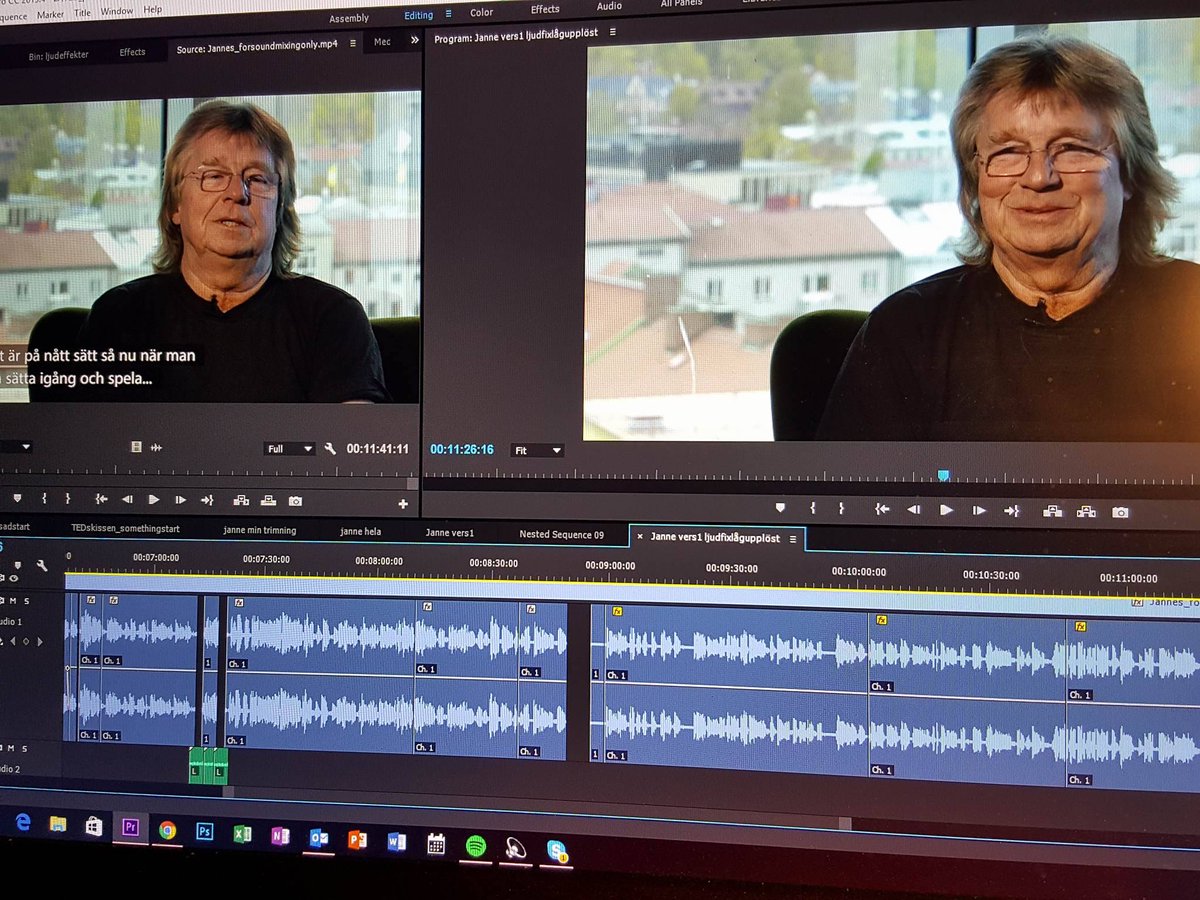Image resolution: width=1200 pixels, height=900 pixels.
Task: Click Lift button in Program monitor
Action: click(1052, 511)
